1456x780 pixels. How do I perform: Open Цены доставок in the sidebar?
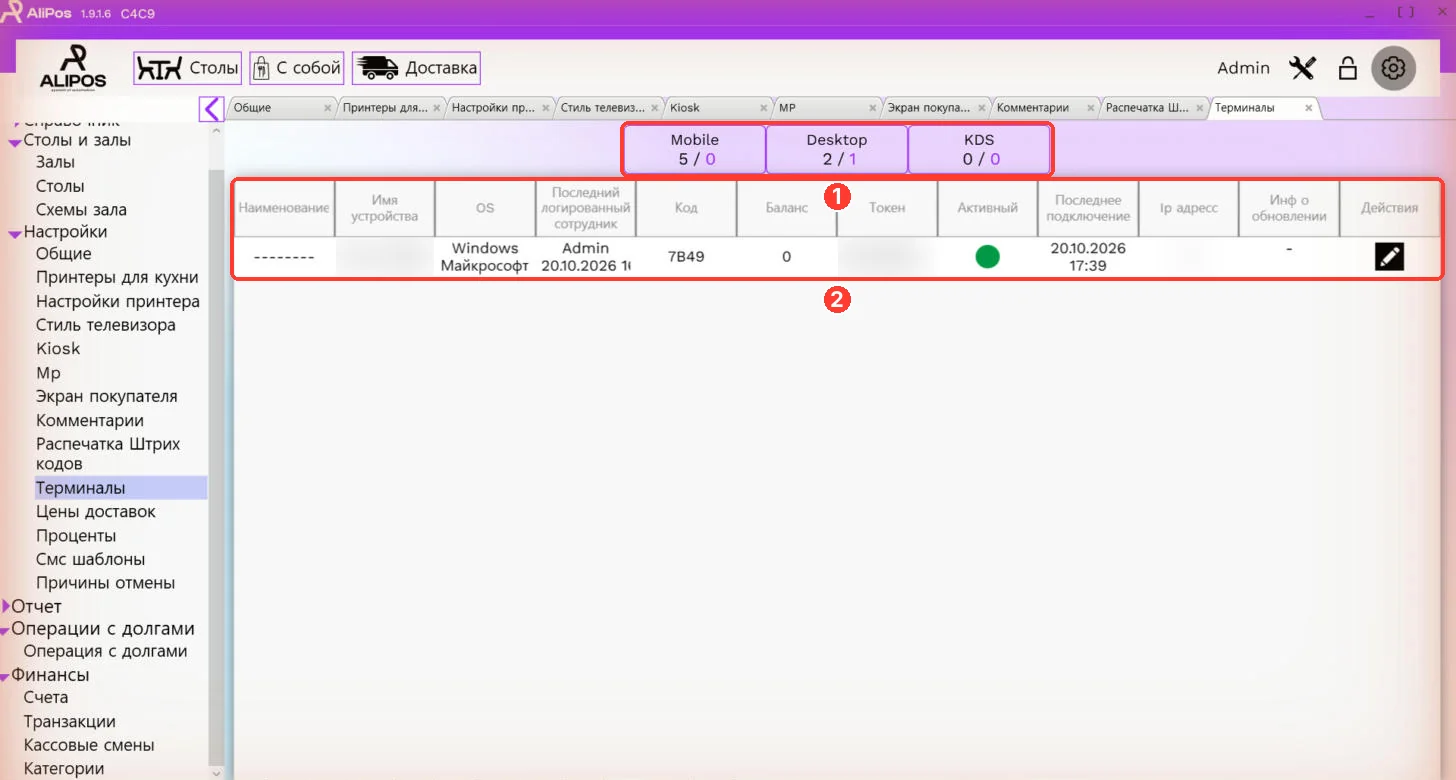point(96,512)
